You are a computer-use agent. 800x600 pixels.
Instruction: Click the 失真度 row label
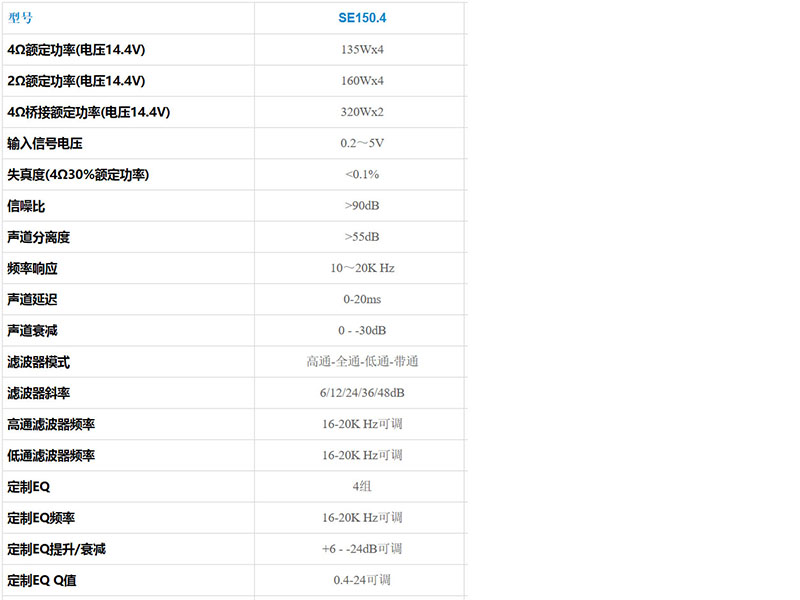[78, 174]
